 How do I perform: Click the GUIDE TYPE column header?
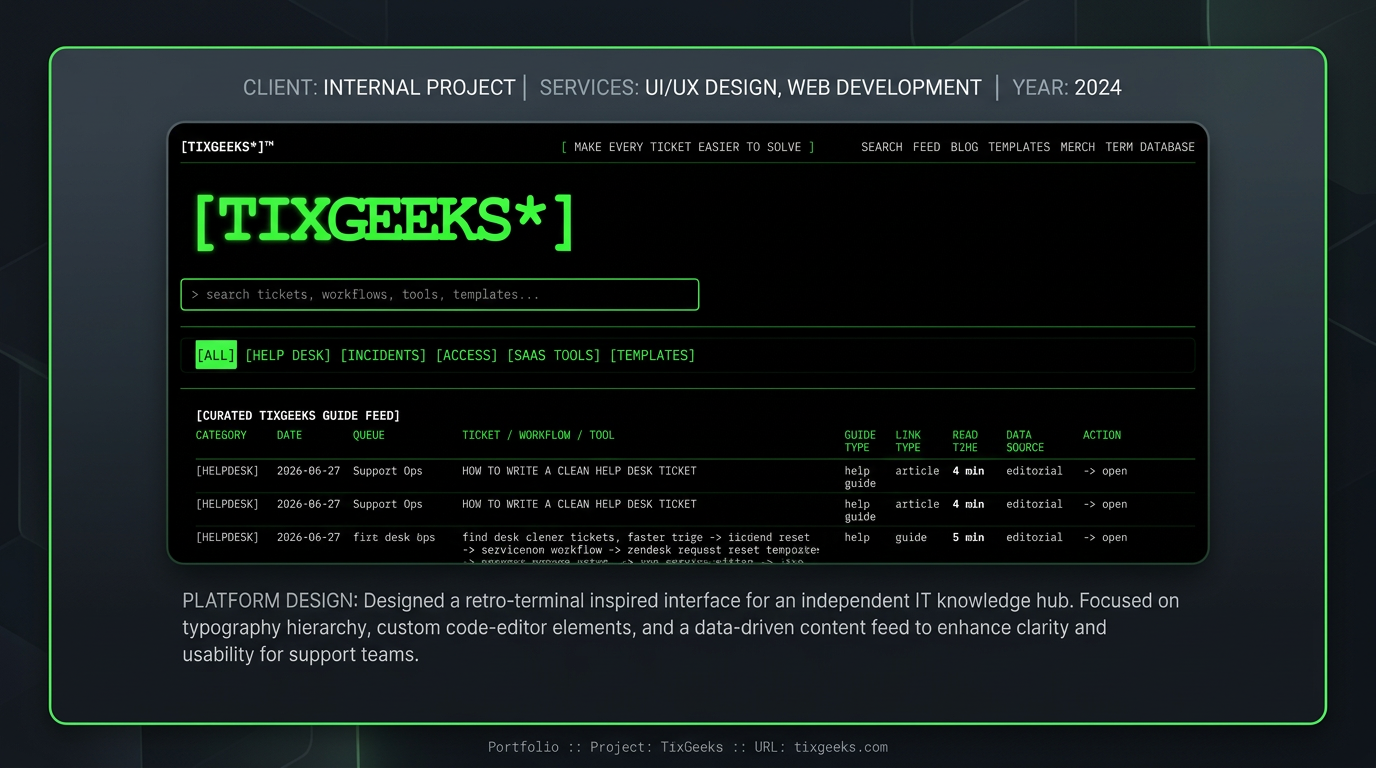point(860,441)
